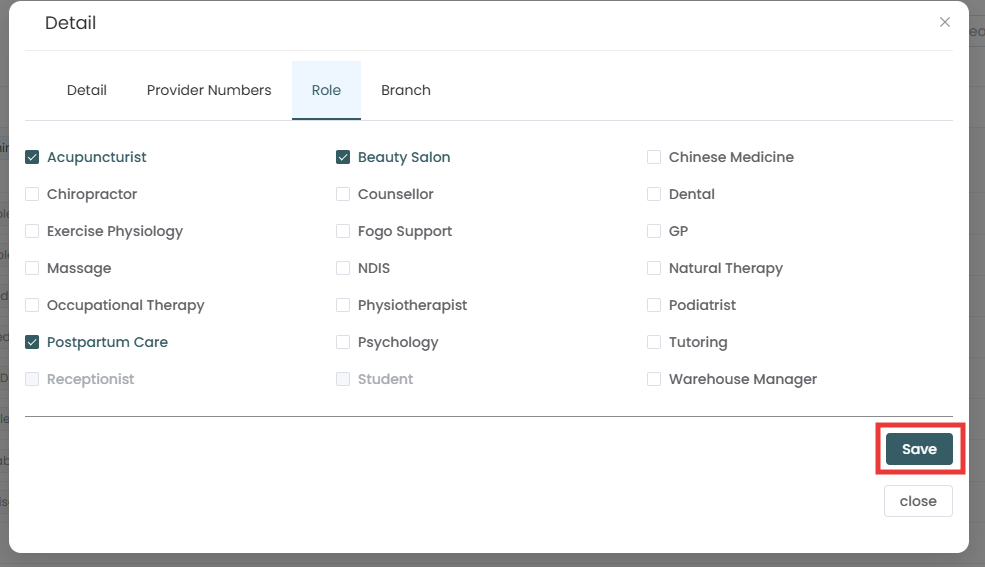Check the Tutoring checkbox

tap(654, 342)
